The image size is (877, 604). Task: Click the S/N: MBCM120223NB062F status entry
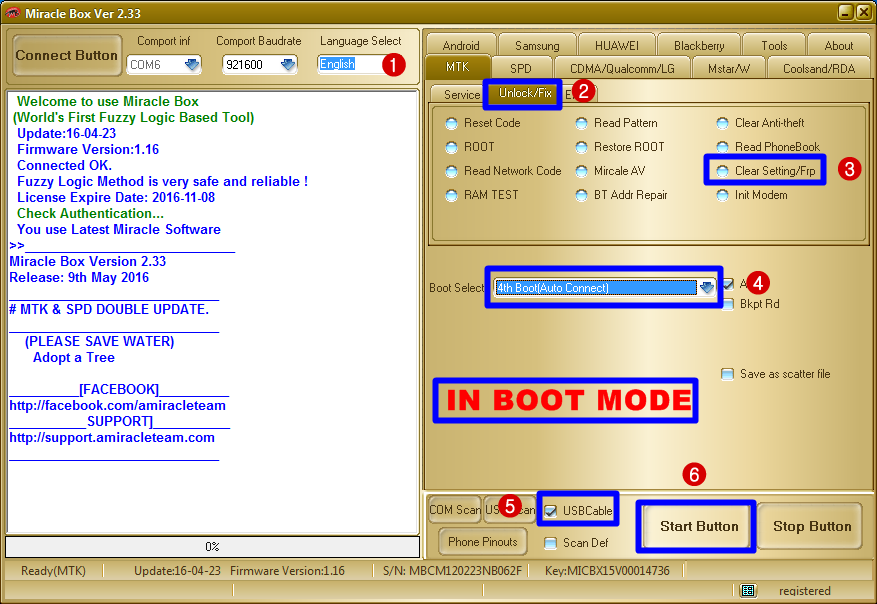(452, 570)
